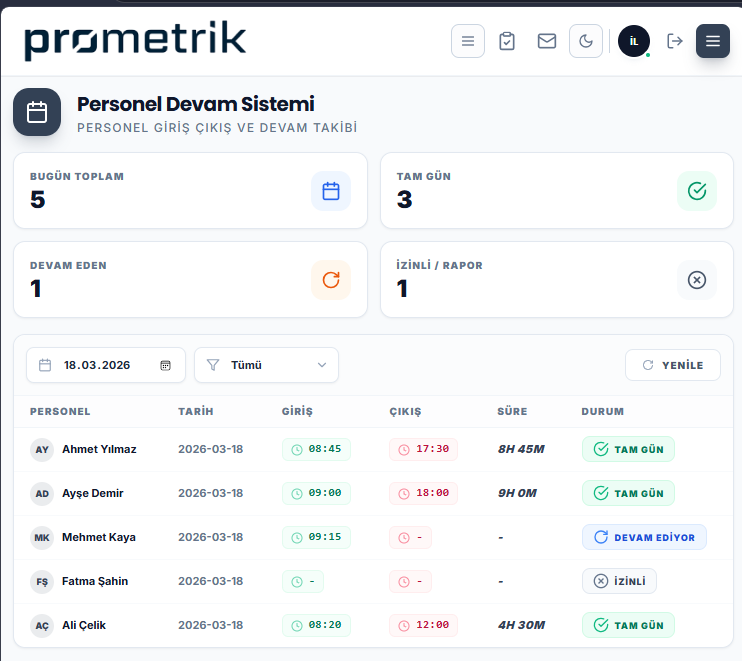Click the İzinli / Rapor X icon
This screenshot has height=661, width=742.
[x=697, y=280]
